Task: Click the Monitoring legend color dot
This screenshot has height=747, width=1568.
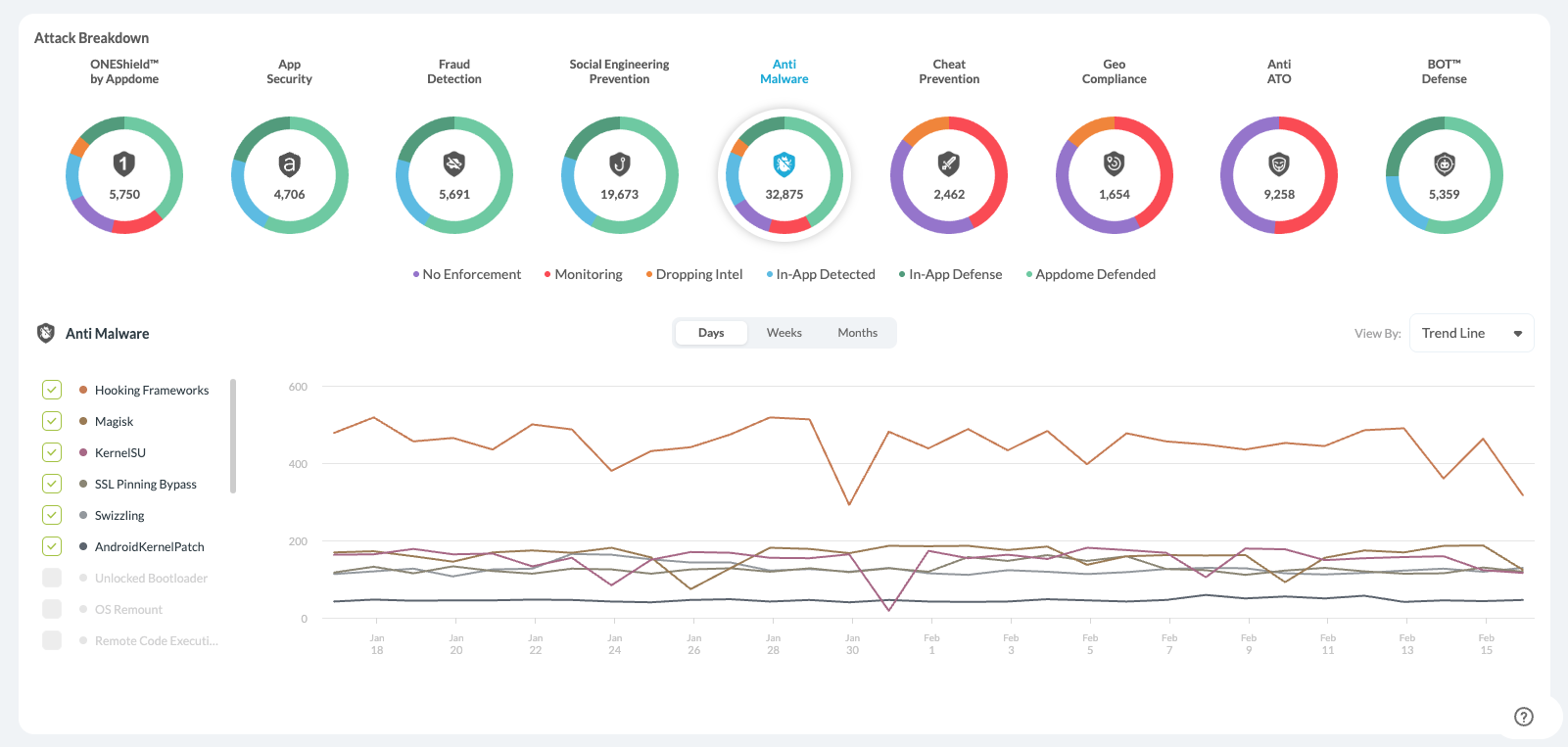Action: pos(547,274)
